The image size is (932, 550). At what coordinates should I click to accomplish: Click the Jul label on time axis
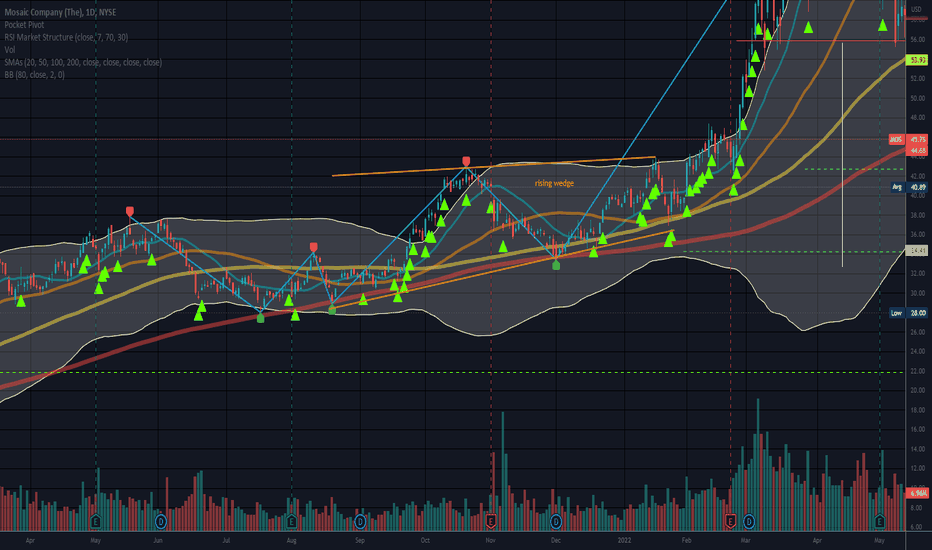tap(226, 540)
